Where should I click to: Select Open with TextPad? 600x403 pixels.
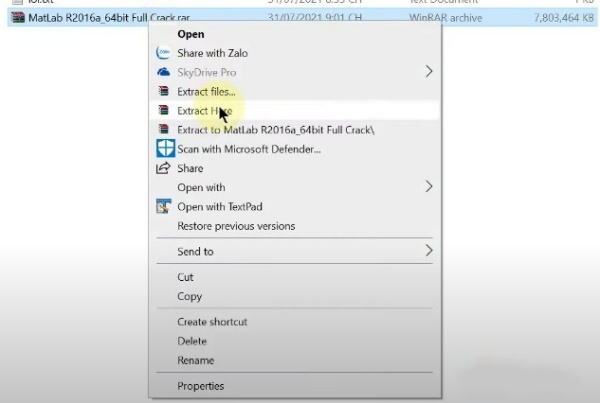pos(220,207)
